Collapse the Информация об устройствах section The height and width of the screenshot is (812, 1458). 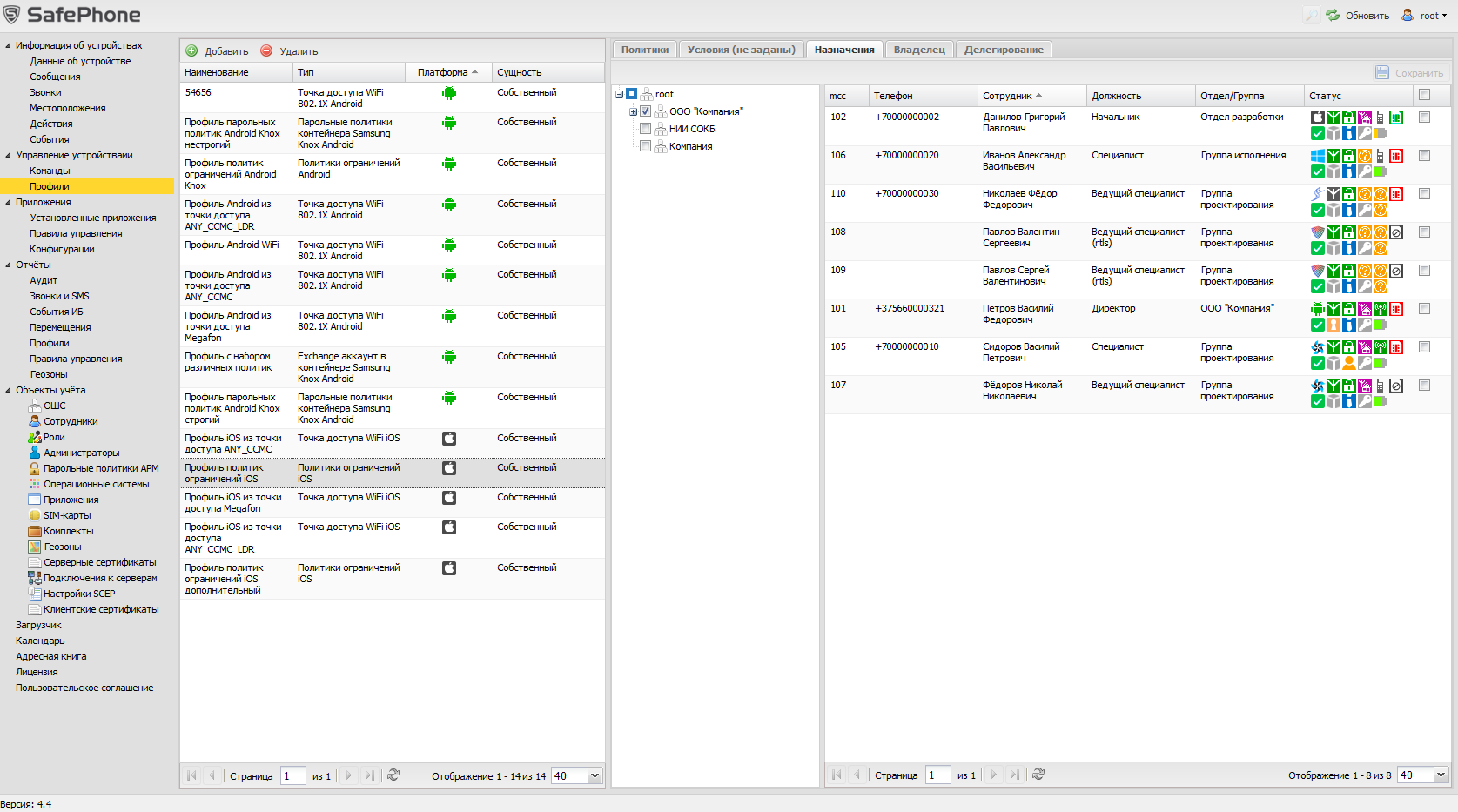point(8,45)
